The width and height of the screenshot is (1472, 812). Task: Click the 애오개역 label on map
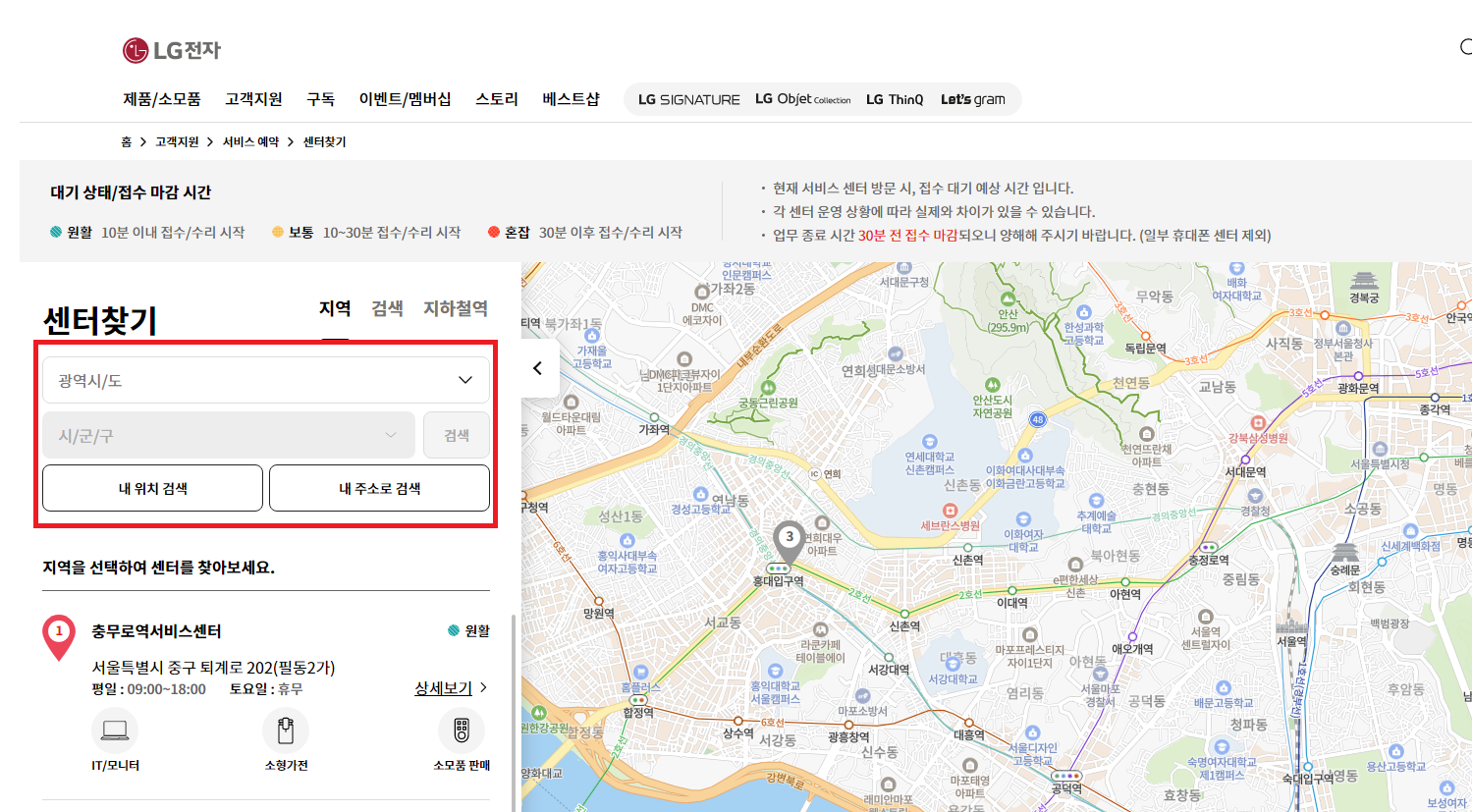(x=1132, y=649)
